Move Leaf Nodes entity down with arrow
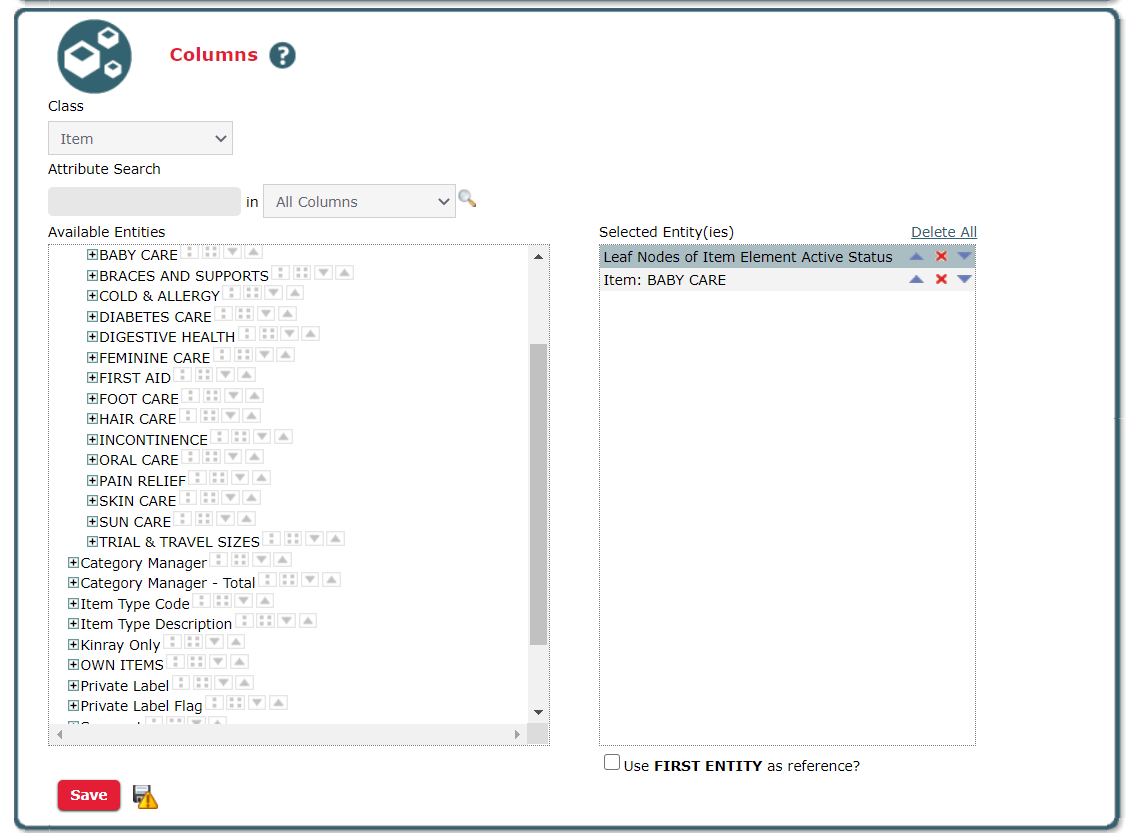 pos(964,257)
